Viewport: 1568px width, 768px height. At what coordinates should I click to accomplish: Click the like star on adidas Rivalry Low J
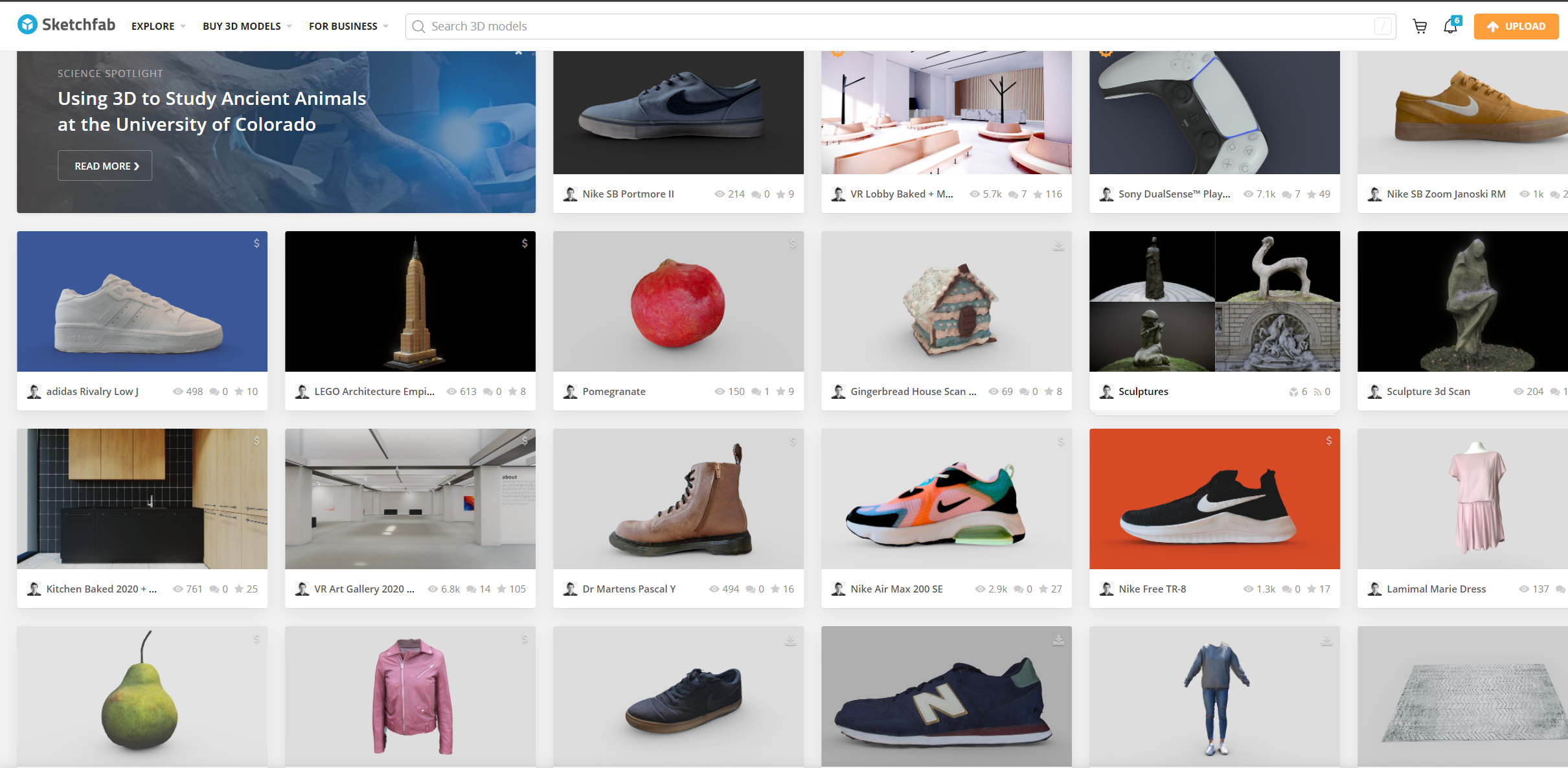239,392
